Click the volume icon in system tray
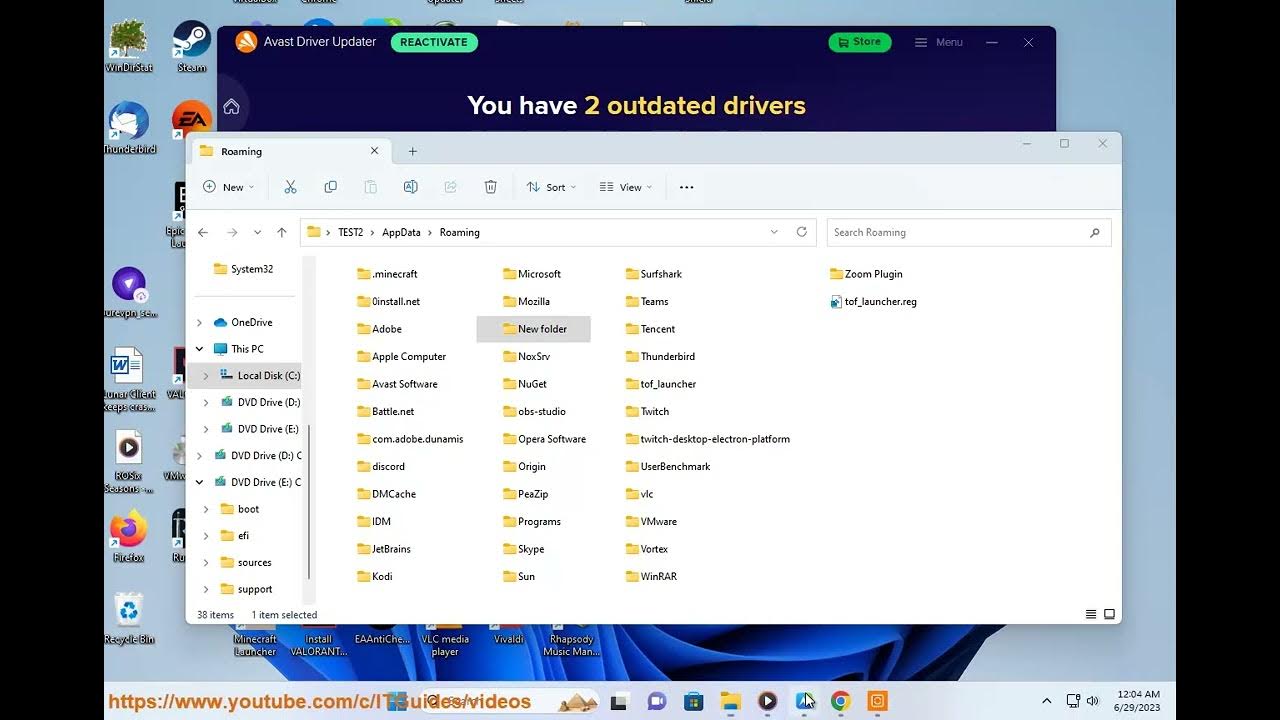The image size is (1280, 720). (1092, 701)
